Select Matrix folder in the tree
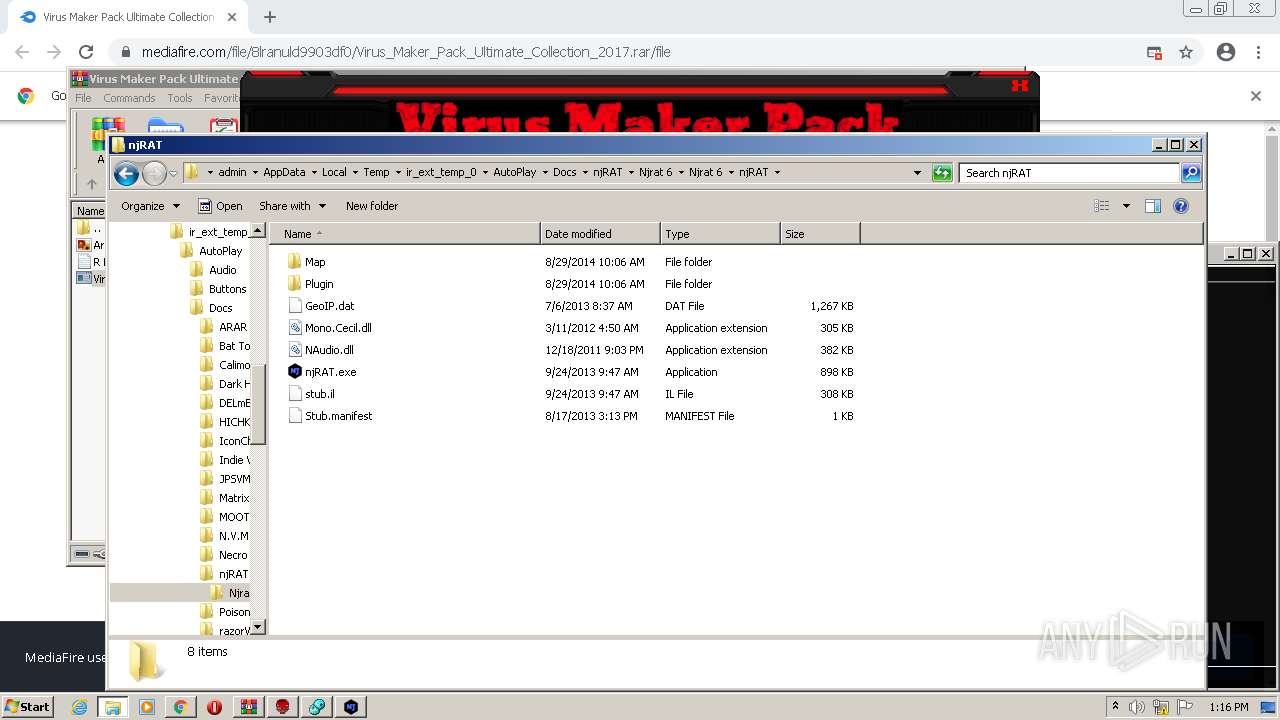Screen dimensions: 1280x720 click(x=234, y=498)
